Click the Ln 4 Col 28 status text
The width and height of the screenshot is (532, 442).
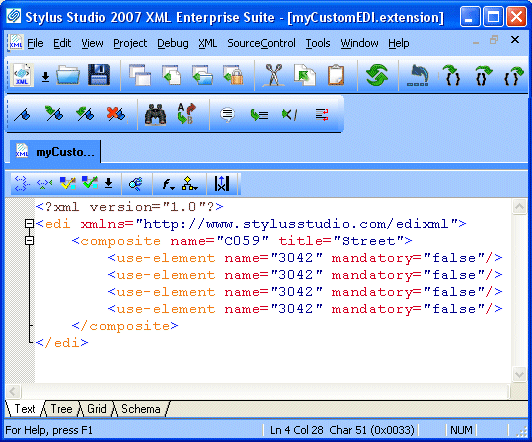[x=297, y=430]
